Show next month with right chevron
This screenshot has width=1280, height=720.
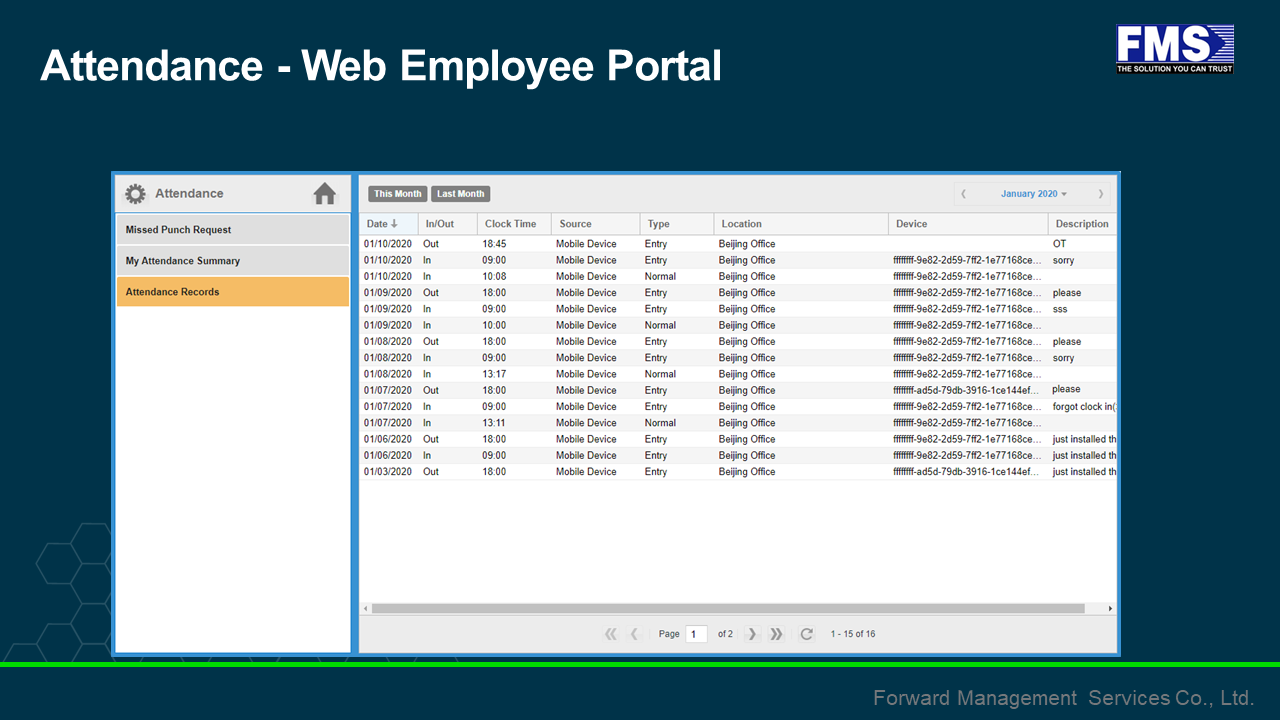[1101, 194]
